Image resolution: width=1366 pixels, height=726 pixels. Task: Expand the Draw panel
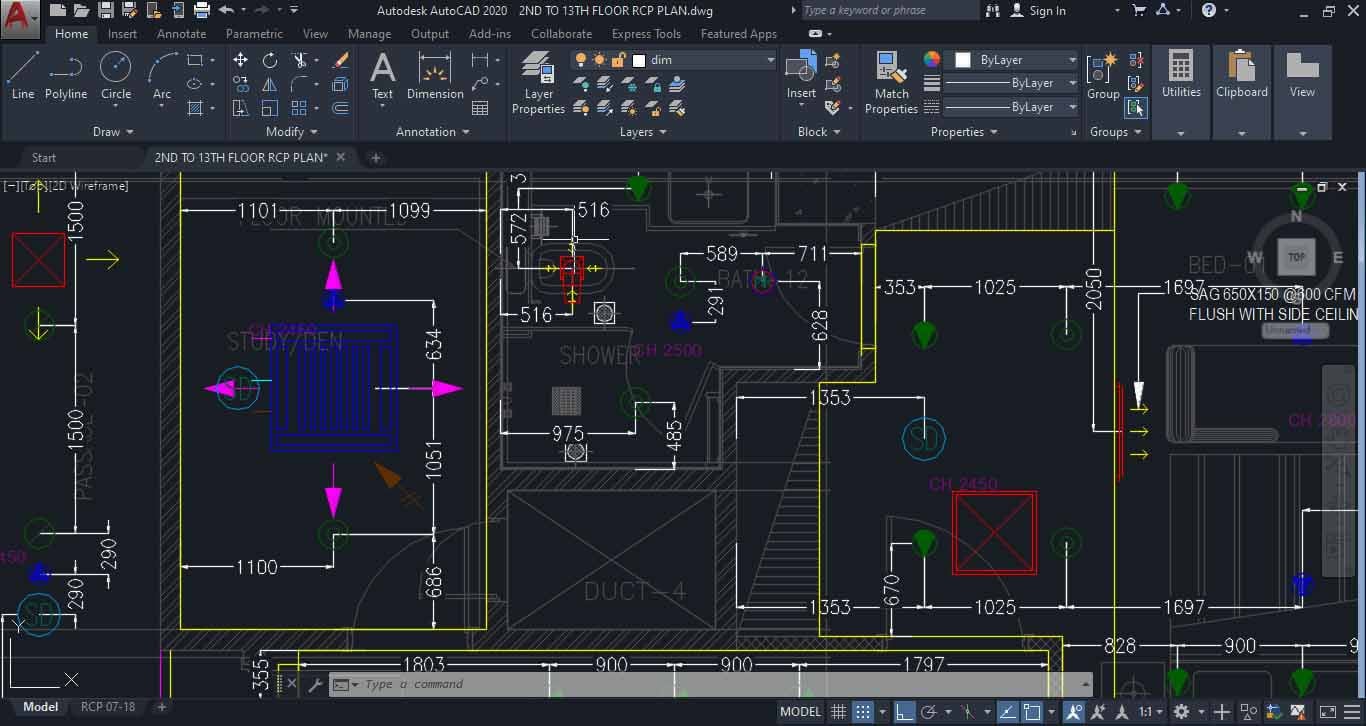112,131
